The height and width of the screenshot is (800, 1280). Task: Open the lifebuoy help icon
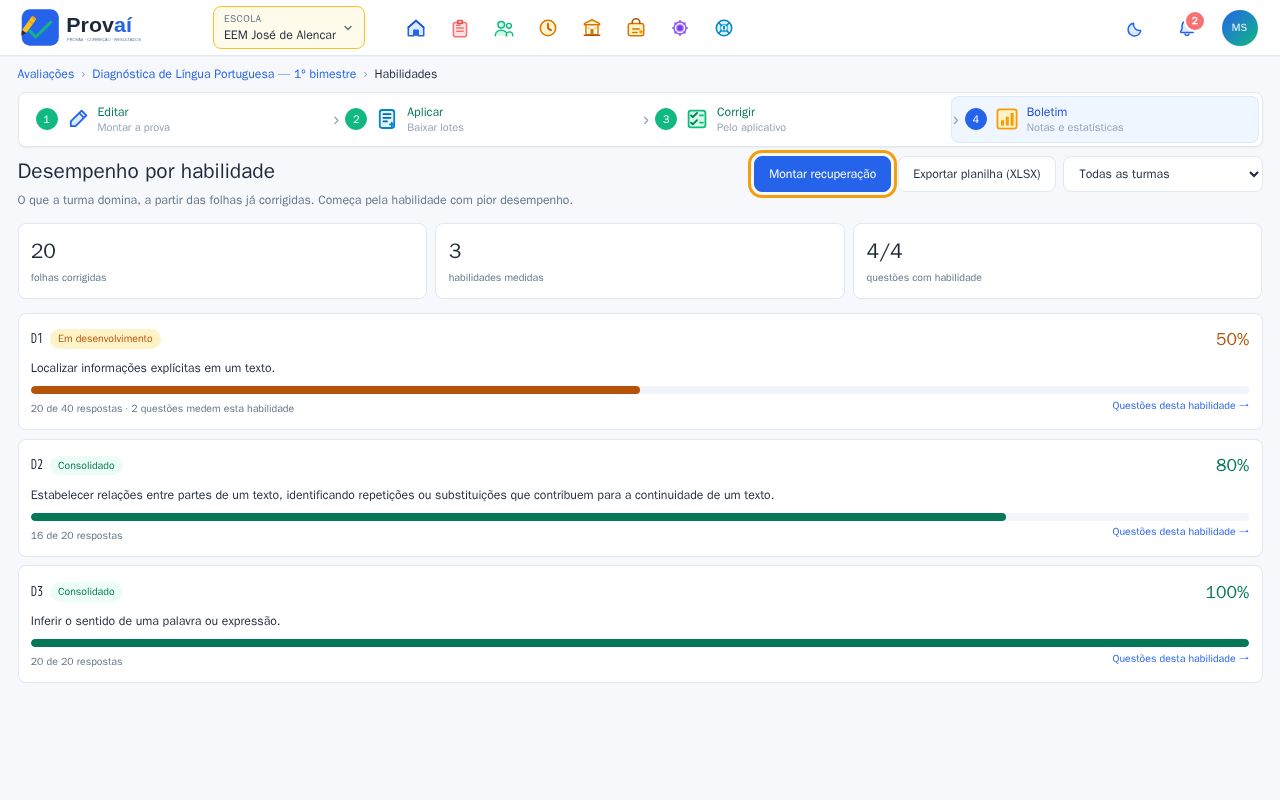coord(724,28)
